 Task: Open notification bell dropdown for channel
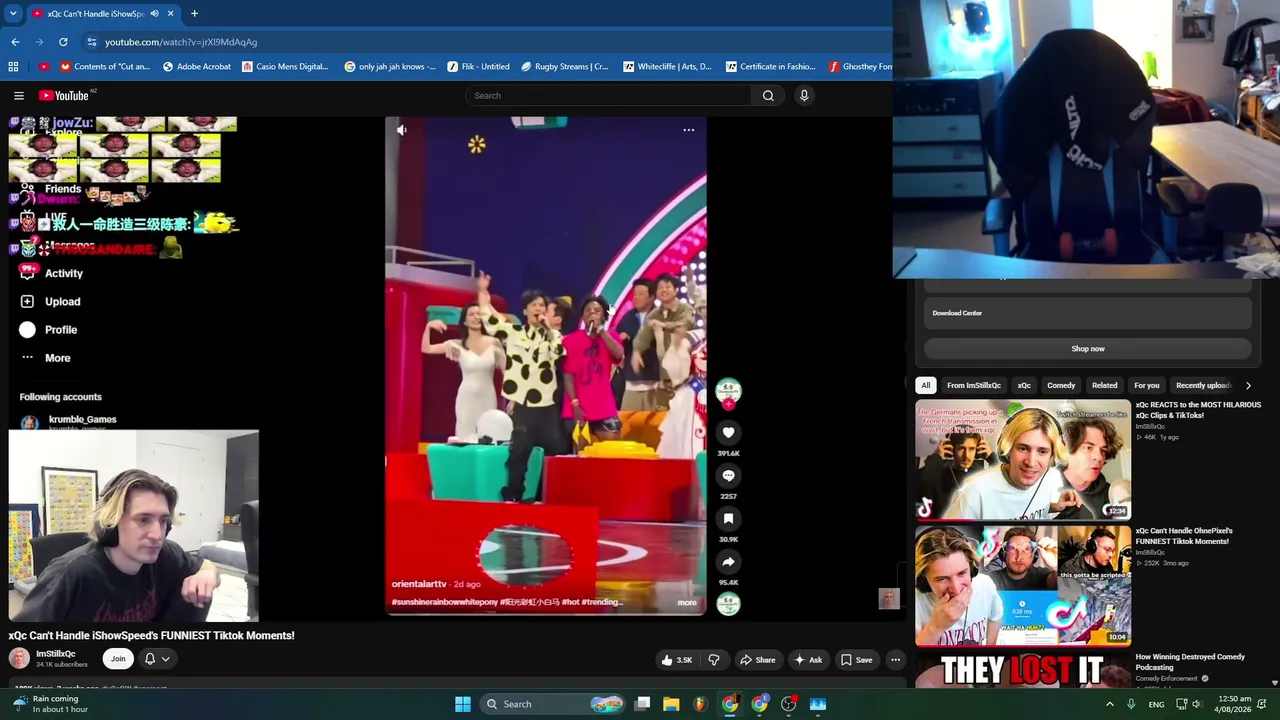coord(157,658)
